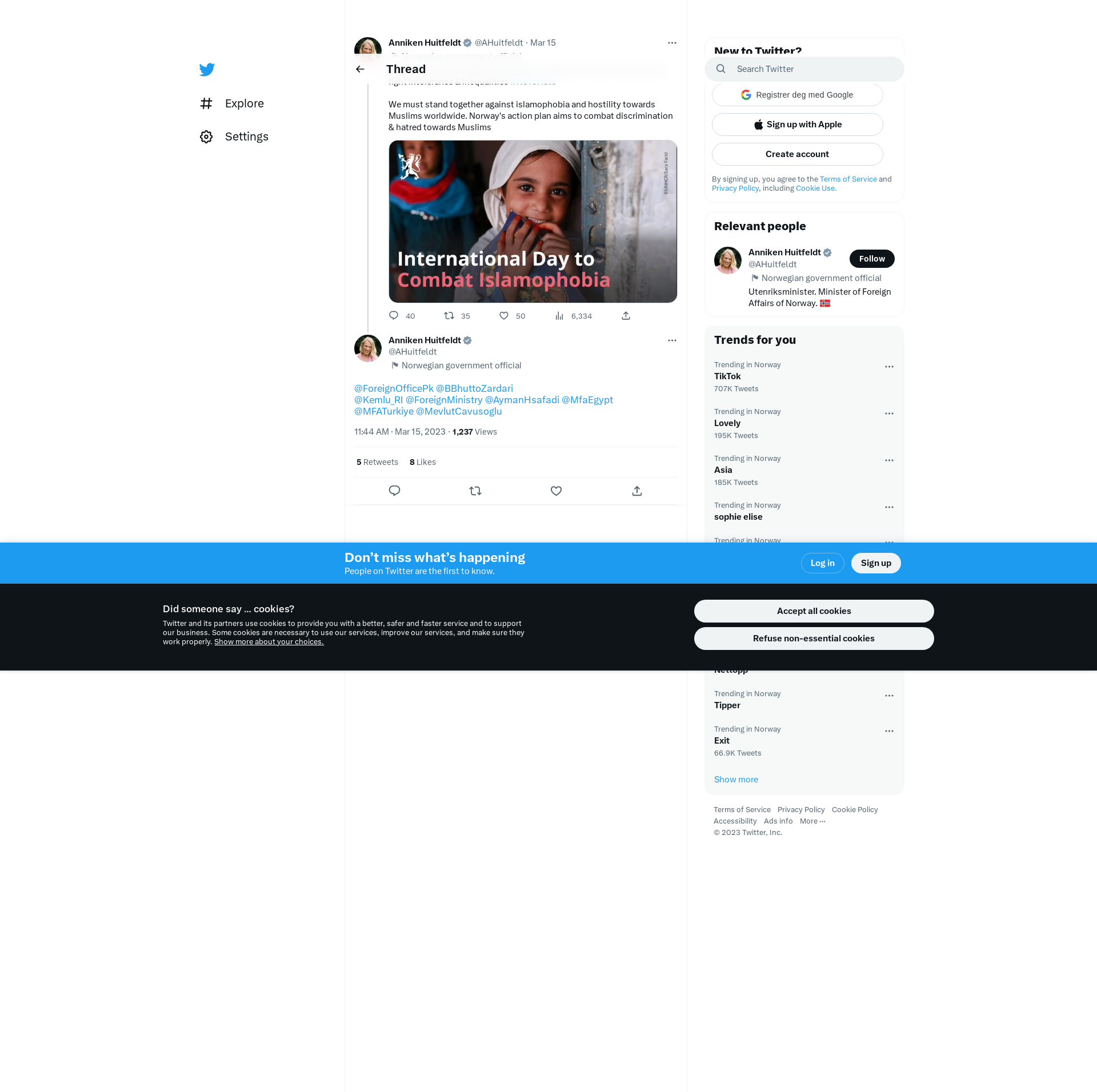The height and width of the screenshot is (1092, 1097).
Task: Open the Combat Islamophobia image
Action: tap(533, 222)
